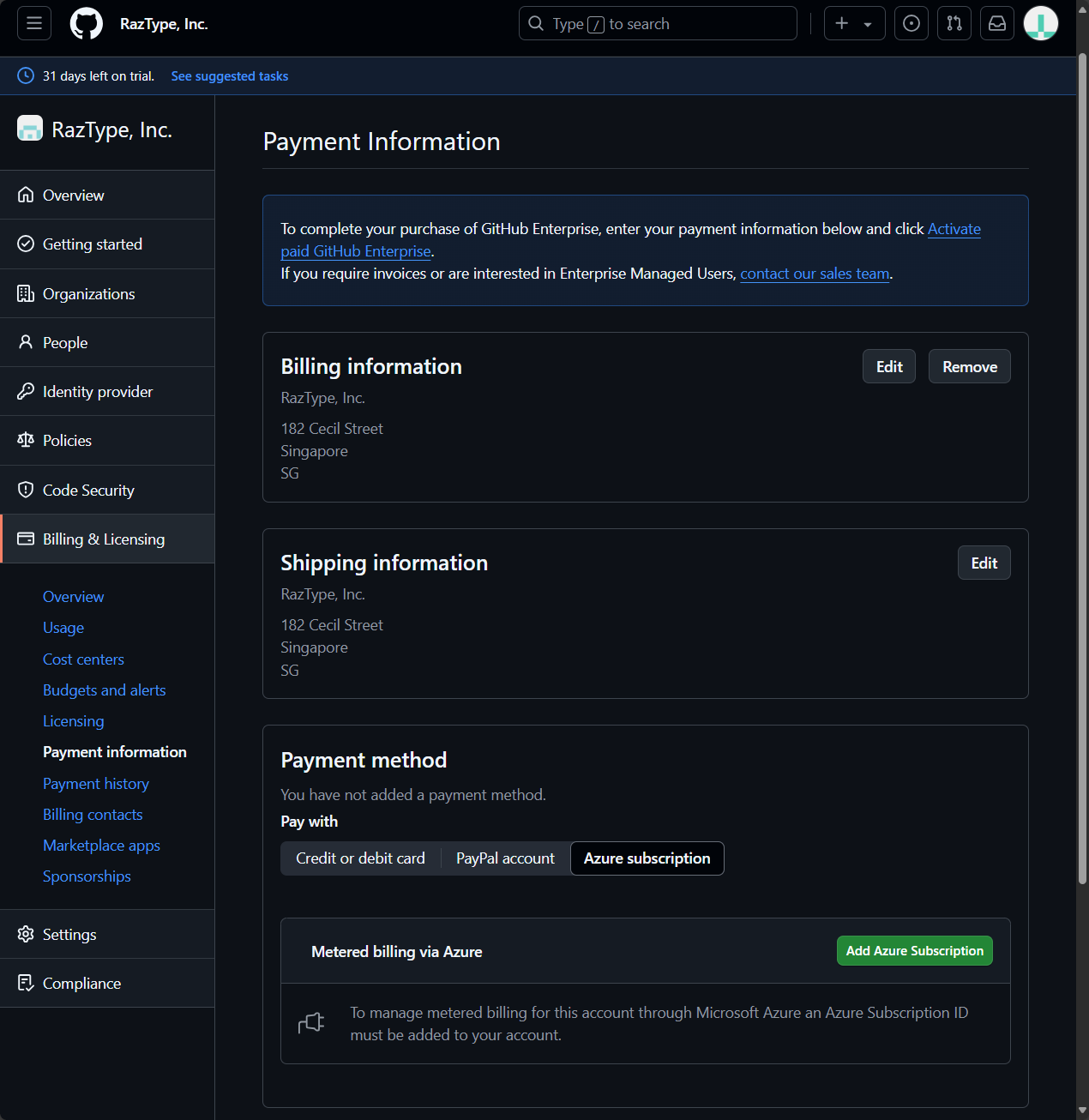Click the GitHub Octocat logo
The width and height of the screenshot is (1089, 1120).
(x=86, y=23)
